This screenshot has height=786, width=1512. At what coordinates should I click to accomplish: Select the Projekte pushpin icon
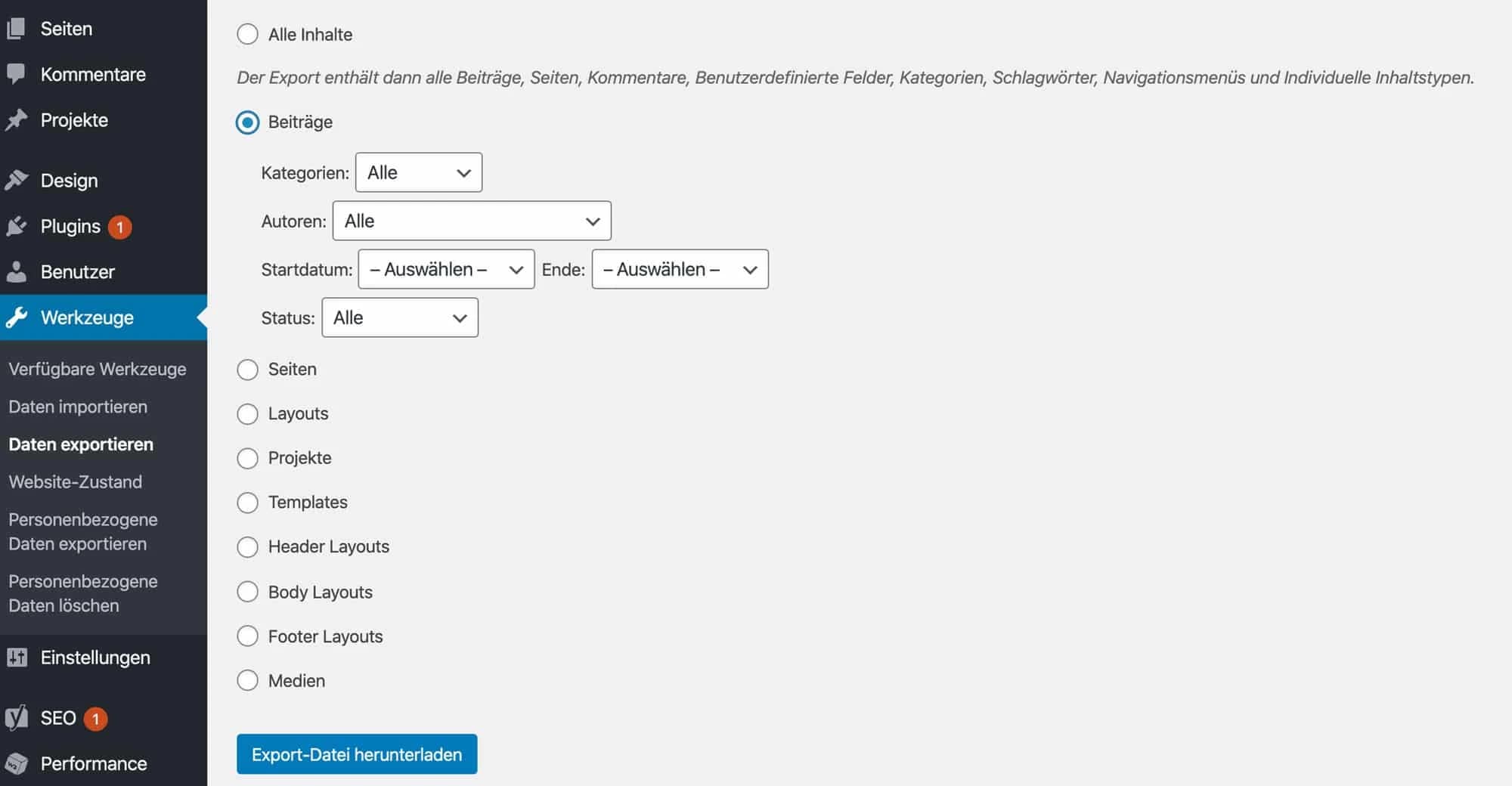(17, 119)
